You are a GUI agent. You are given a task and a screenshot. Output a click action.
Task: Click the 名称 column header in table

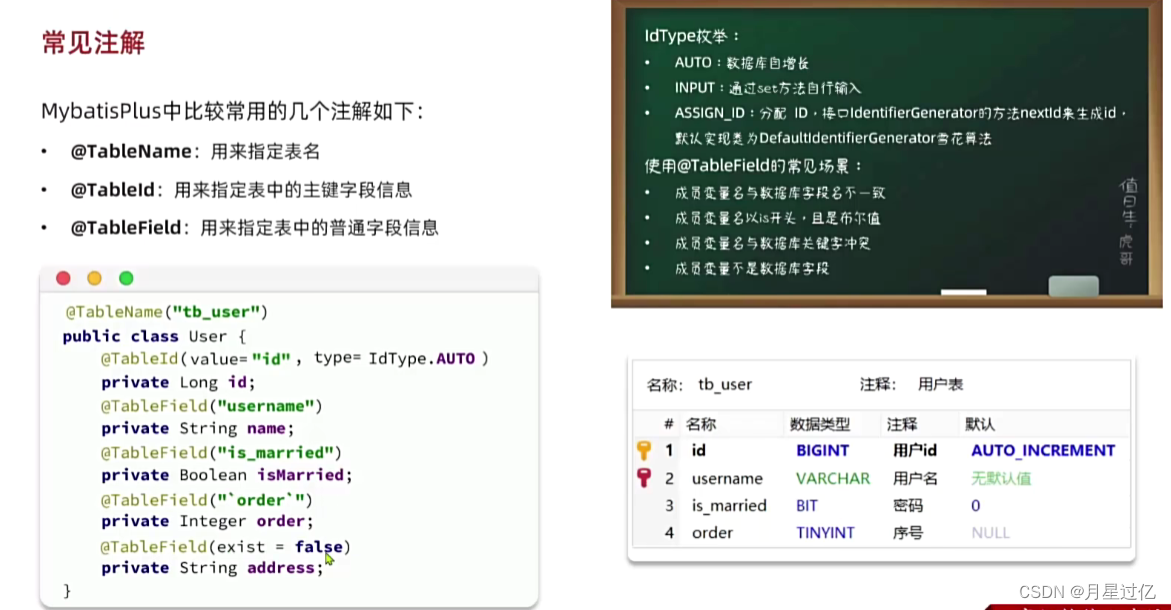701,424
